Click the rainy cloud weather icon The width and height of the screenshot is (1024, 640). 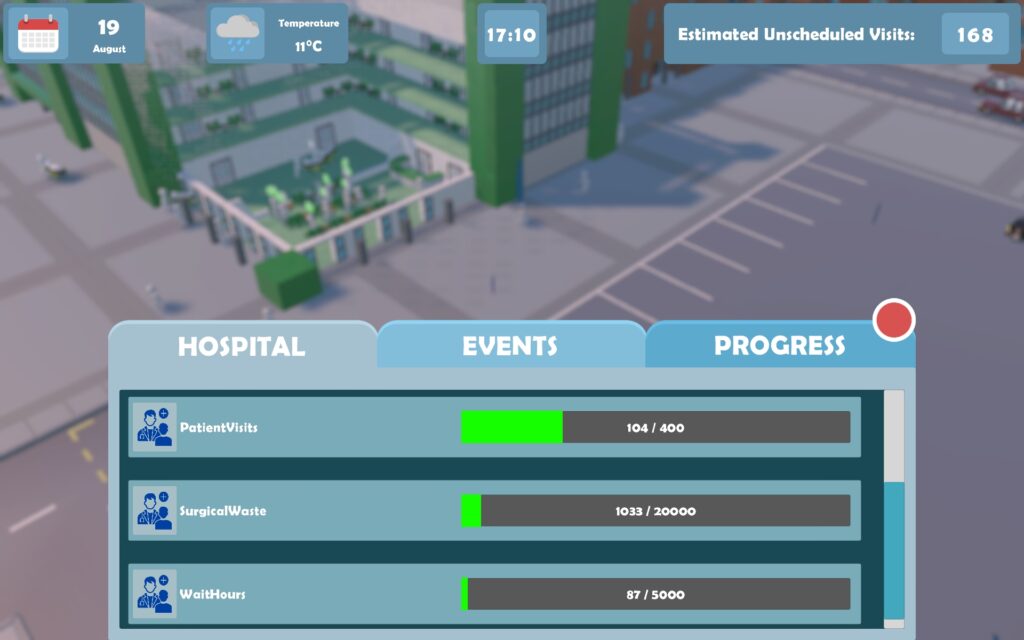pyautogui.click(x=238, y=33)
